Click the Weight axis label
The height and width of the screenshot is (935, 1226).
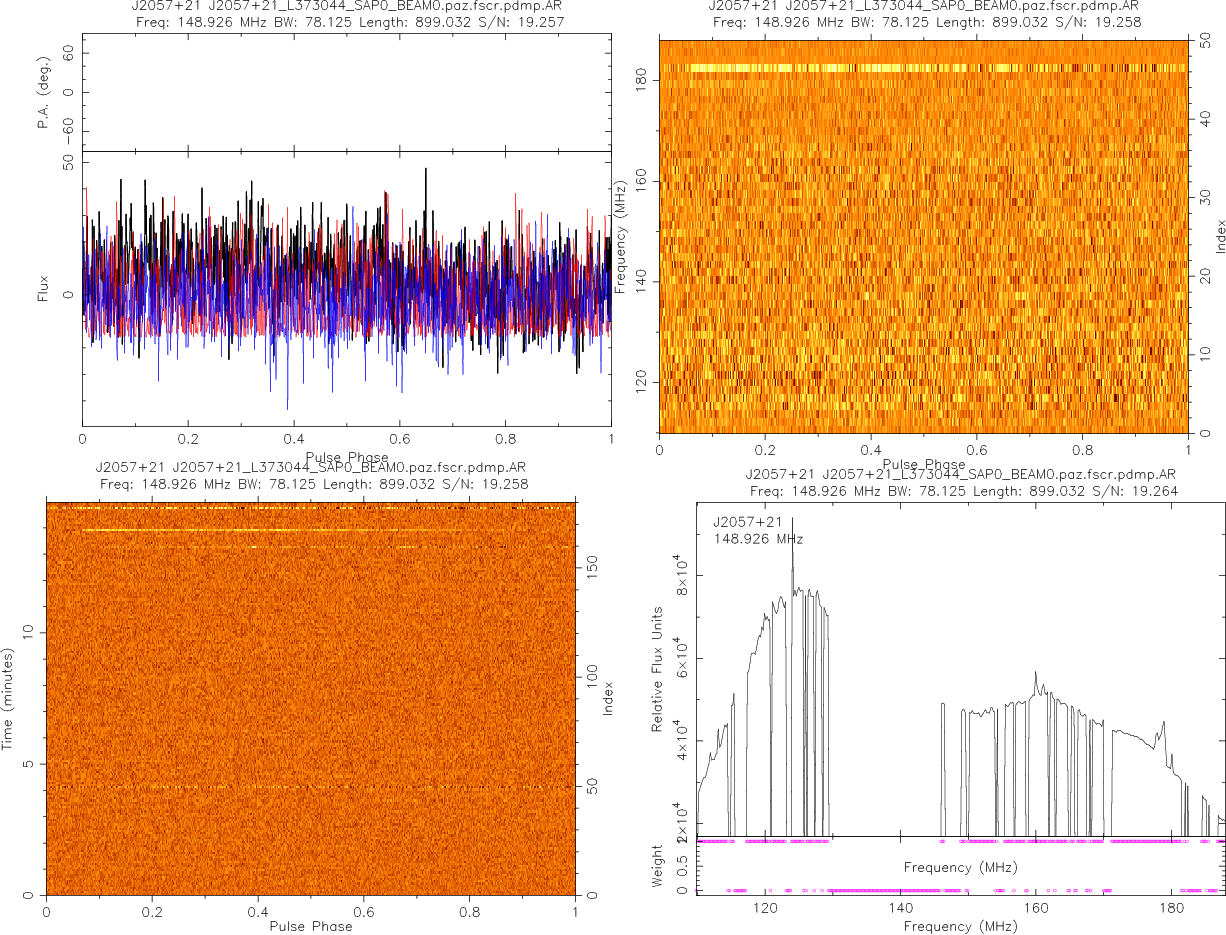point(658,864)
